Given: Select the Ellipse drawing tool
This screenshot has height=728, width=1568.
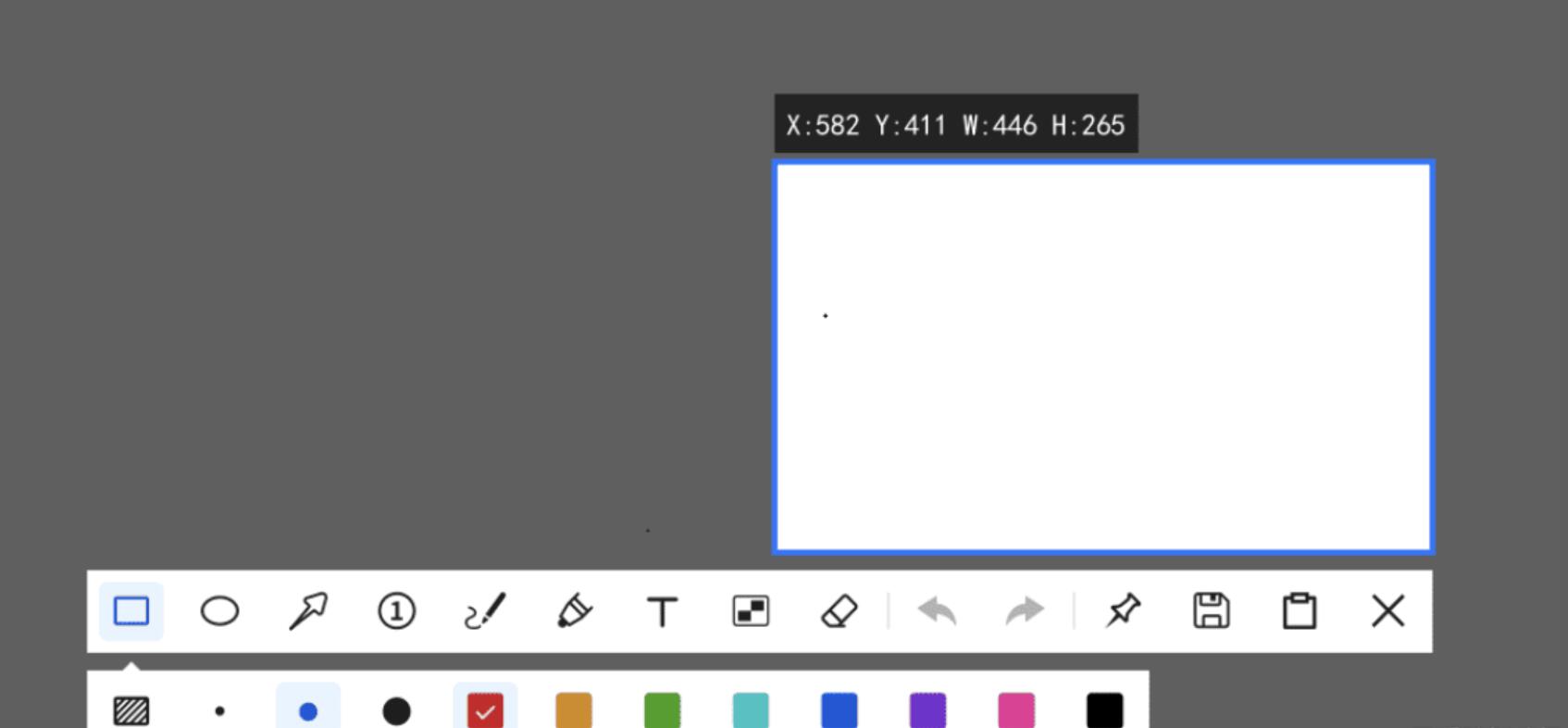Looking at the screenshot, I should click(219, 611).
